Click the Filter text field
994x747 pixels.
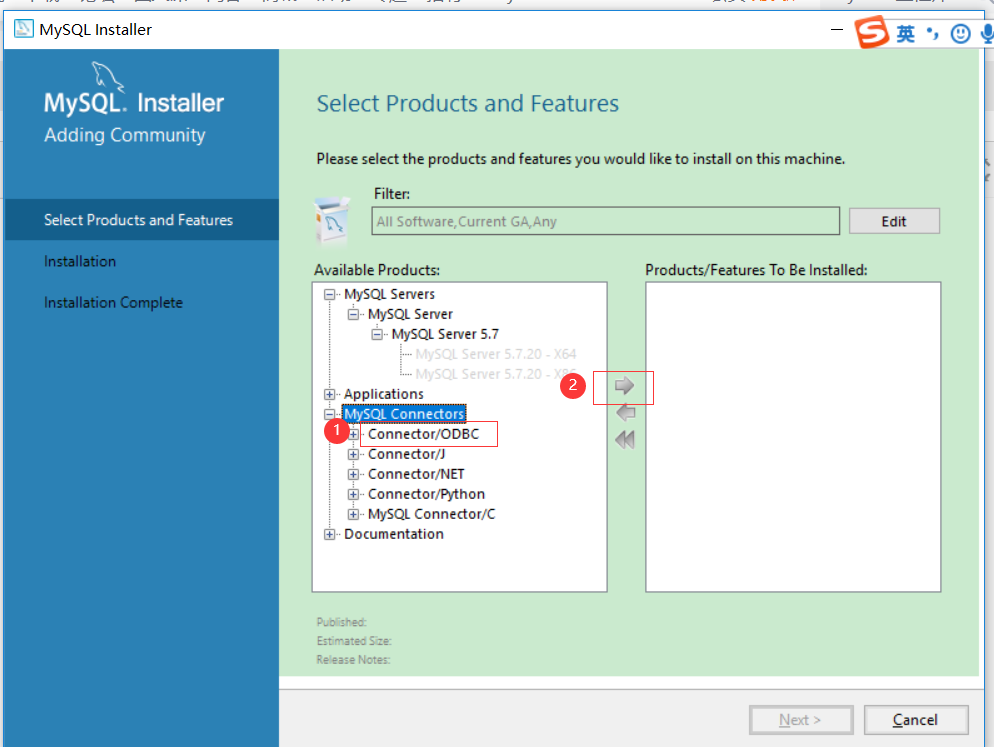coord(605,221)
